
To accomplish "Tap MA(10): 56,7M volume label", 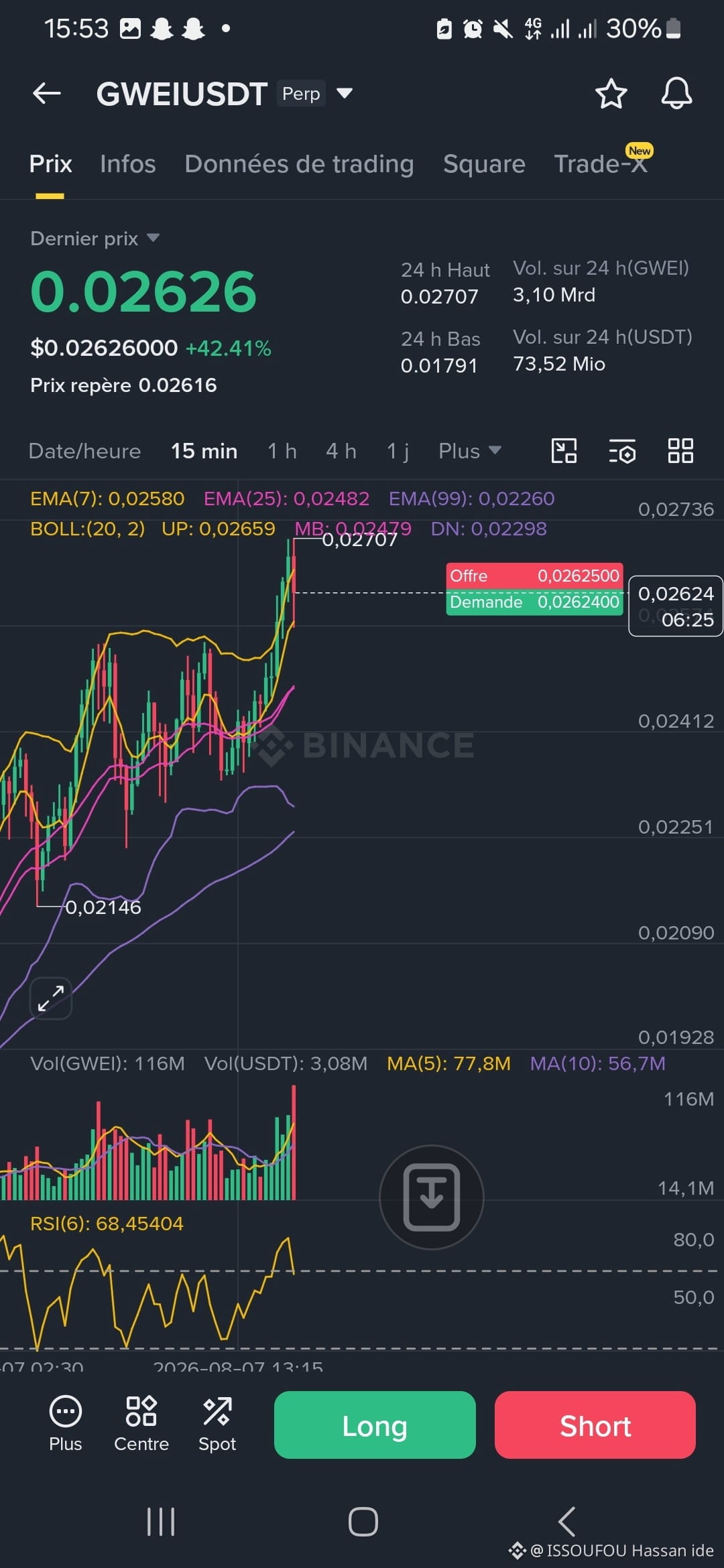I will point(598,1063).
